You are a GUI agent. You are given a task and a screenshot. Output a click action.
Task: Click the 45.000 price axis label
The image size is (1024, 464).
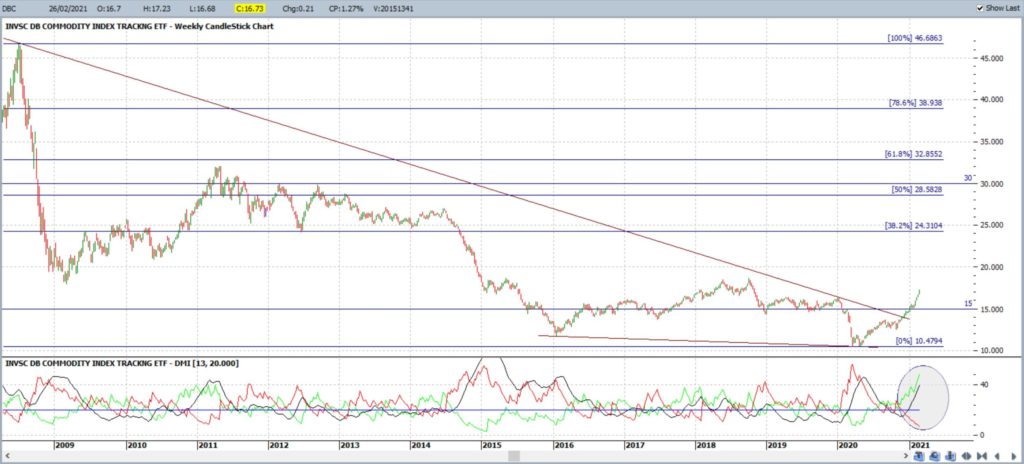tap(991, 58)
